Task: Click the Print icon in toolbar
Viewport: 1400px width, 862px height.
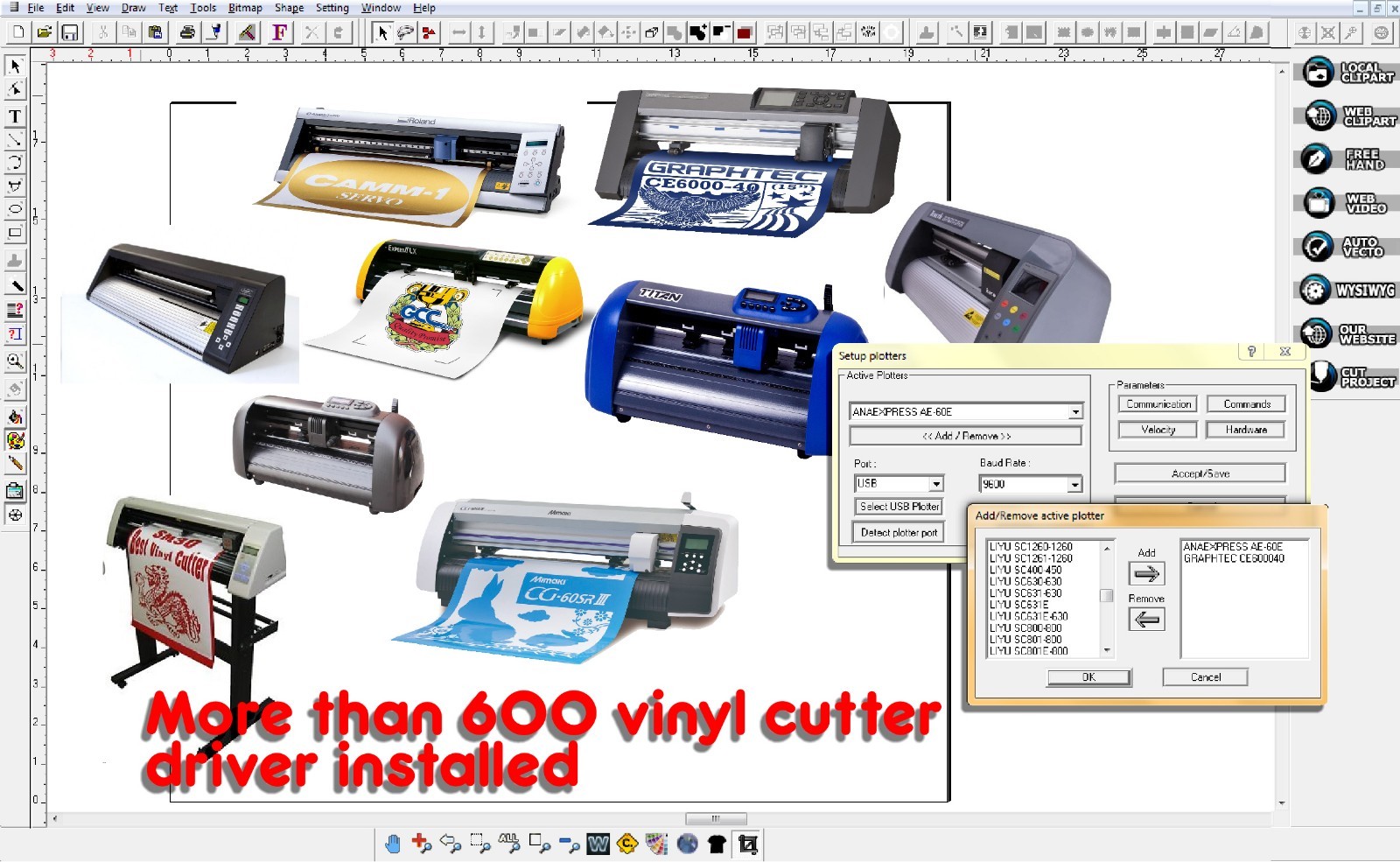Action: (x=187, y=33)
